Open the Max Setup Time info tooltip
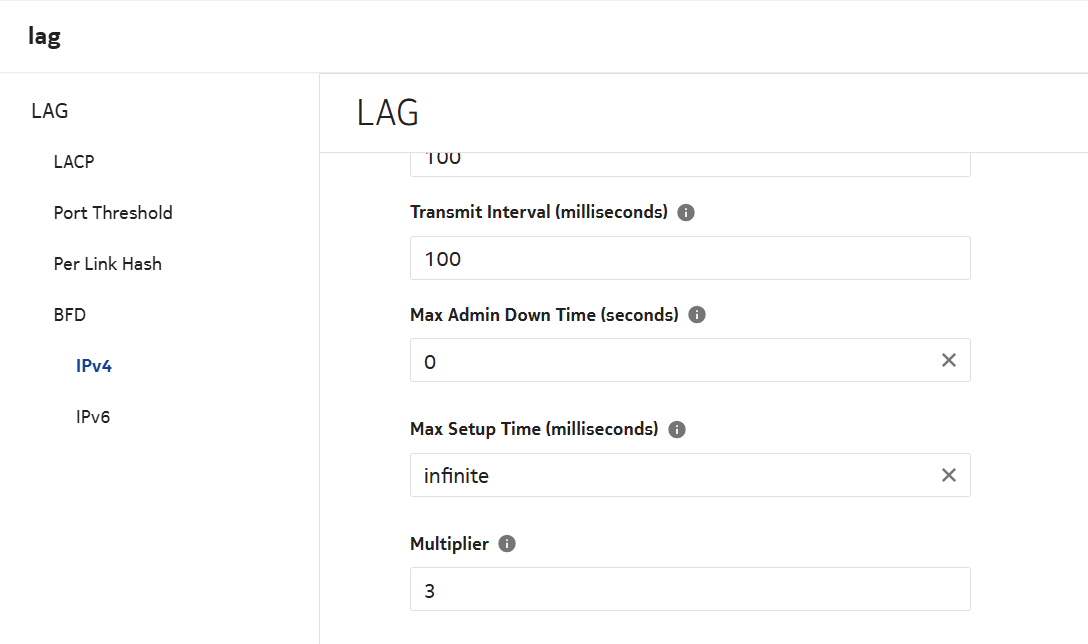The width and height of the screenshot is (1088, 644). 677,430
